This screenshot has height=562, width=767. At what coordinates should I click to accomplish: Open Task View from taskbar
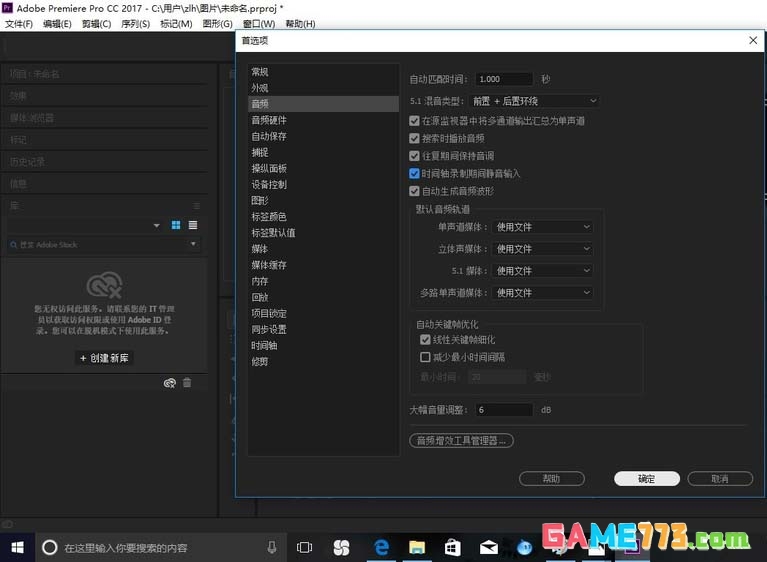[304, 547]
